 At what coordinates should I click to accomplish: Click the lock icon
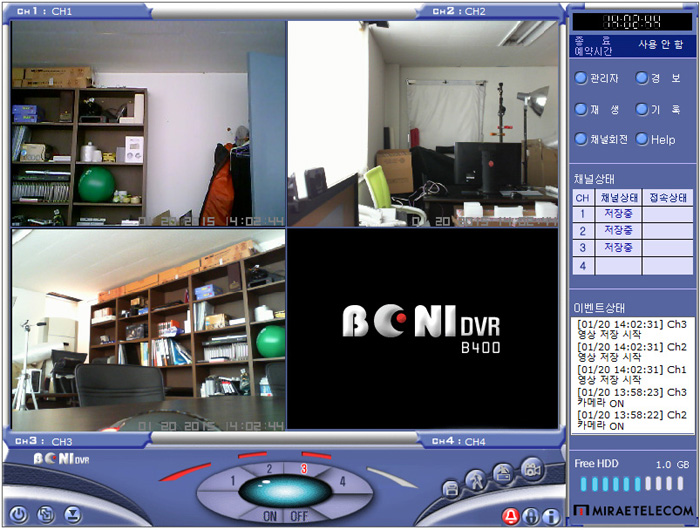pos(530,516)
